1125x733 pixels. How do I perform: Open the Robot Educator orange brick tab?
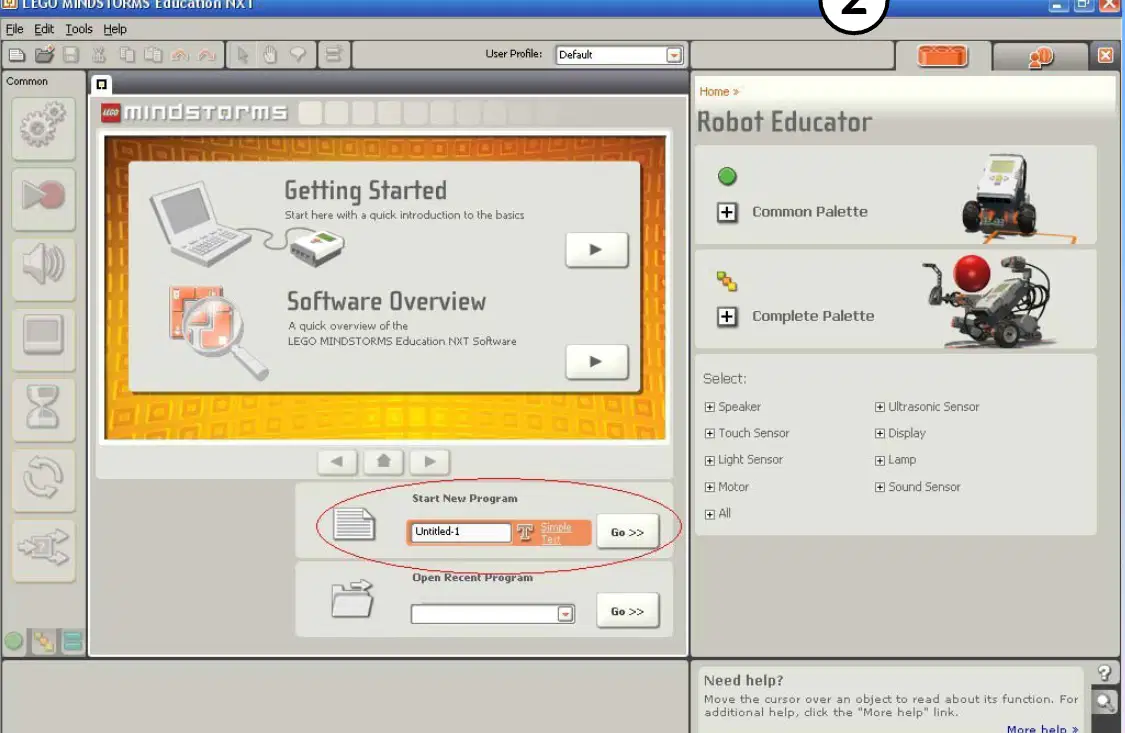pyautogui.click(x=943, y=55)
